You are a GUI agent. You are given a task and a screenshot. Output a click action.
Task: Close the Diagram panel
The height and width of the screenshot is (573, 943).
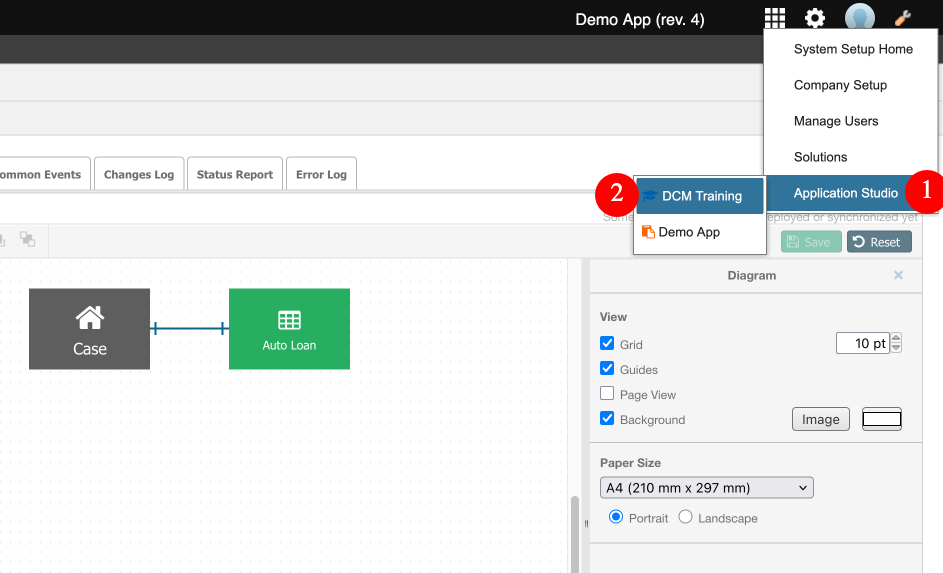click(898, 275)
